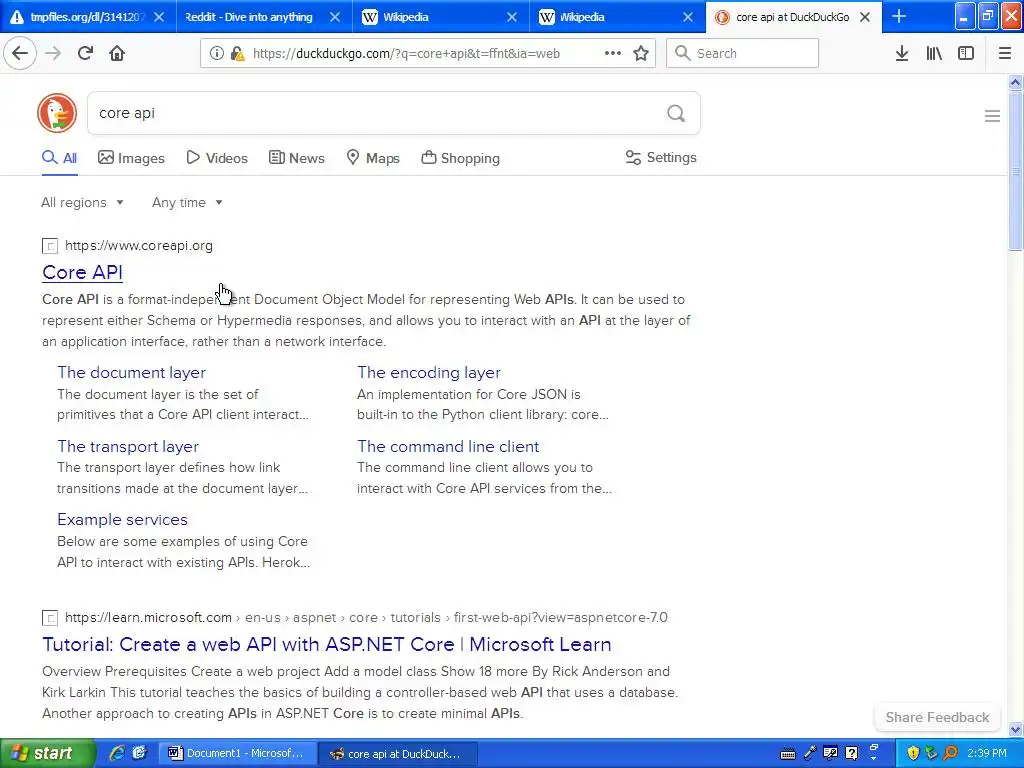1024x768 pixels.
Task: Click the lock warning icon in address bar
Action: click(x=238, y=53)
